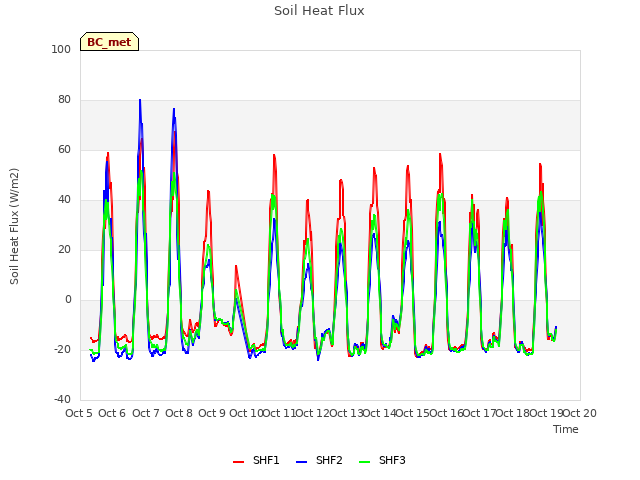Toggle the SHF3 legend entry
Viewport: 640px width, 480px height.
(382, 460)
